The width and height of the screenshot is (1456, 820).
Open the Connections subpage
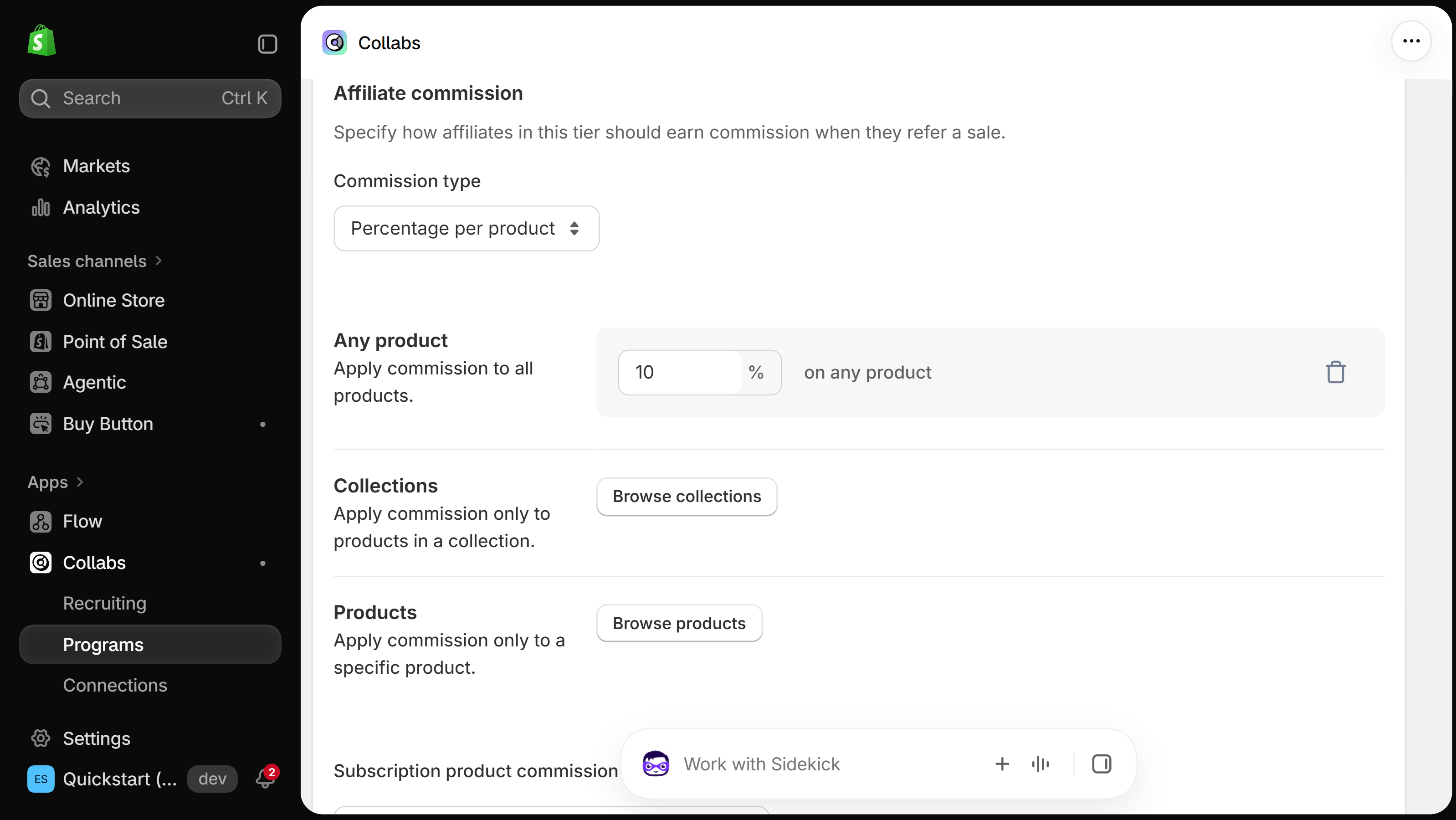click(115, 685)
